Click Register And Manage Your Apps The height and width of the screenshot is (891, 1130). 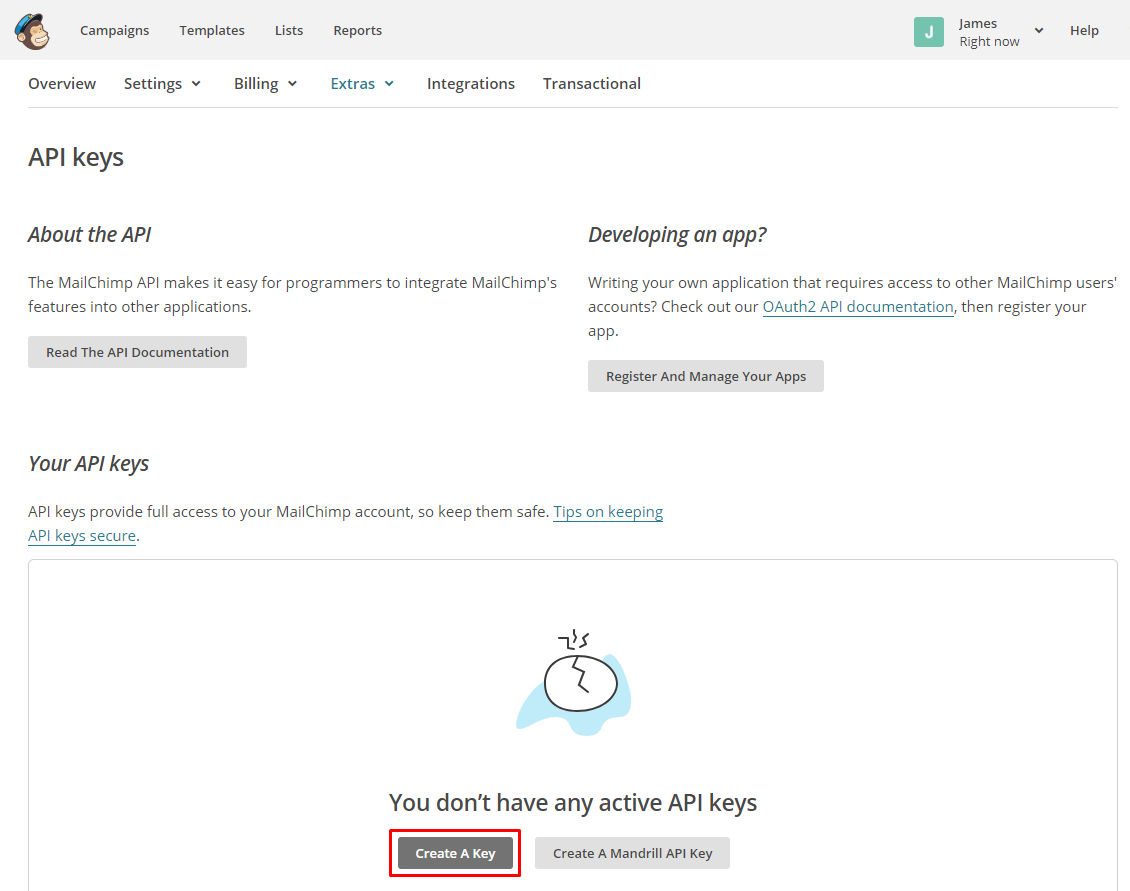(x=706, y=376)
